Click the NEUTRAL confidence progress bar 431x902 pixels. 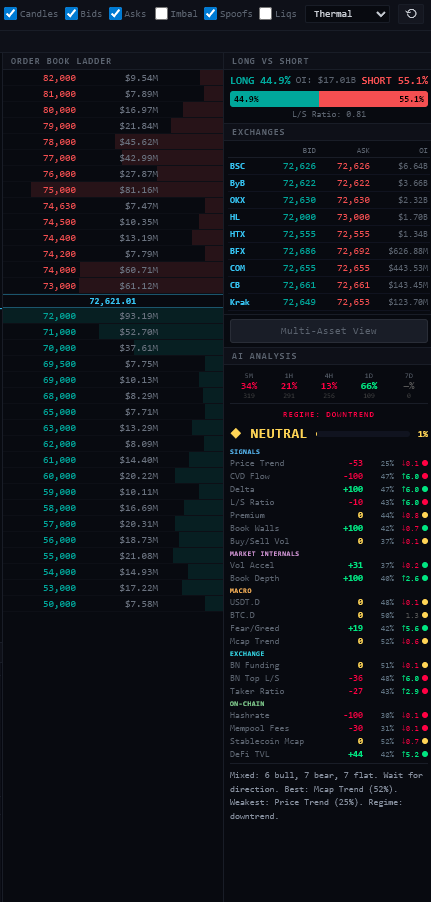(363, 434)
